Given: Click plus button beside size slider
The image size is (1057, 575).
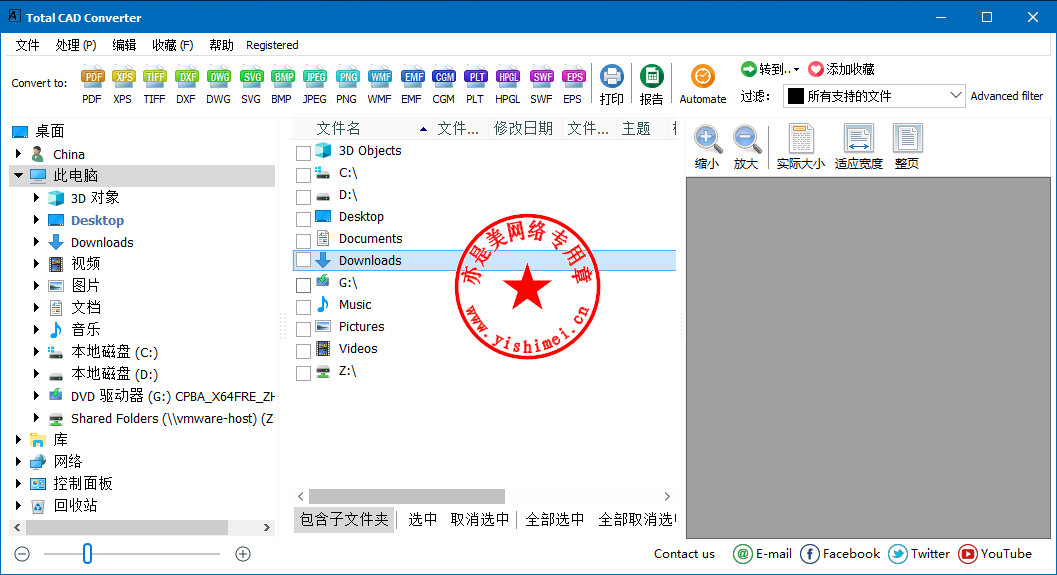Looking at the screenshot, I should 243,554.
